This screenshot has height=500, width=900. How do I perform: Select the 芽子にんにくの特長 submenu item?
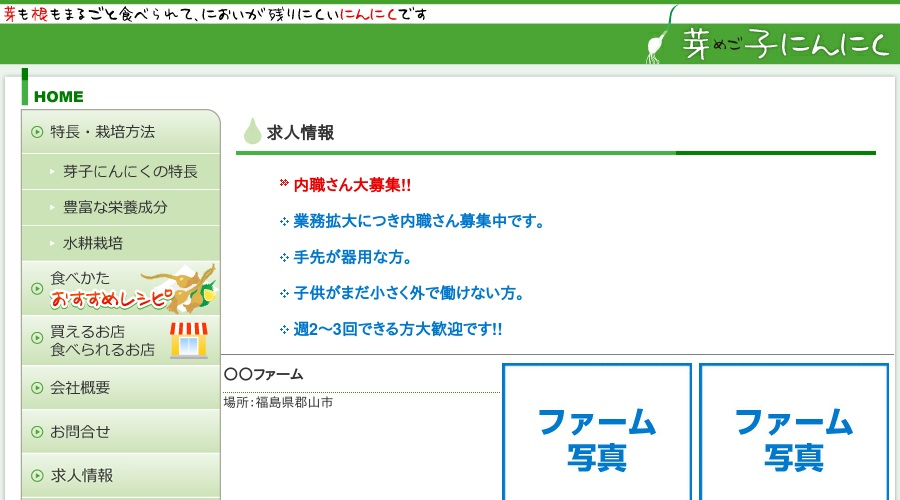(x=130, y=171)
